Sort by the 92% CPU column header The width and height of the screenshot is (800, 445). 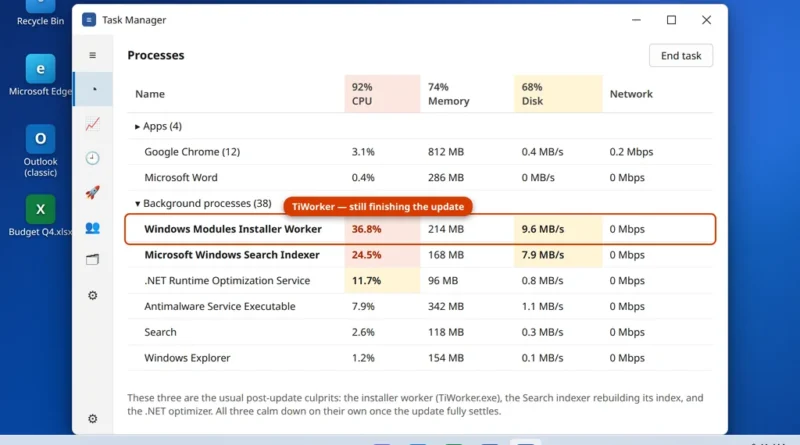382,94
